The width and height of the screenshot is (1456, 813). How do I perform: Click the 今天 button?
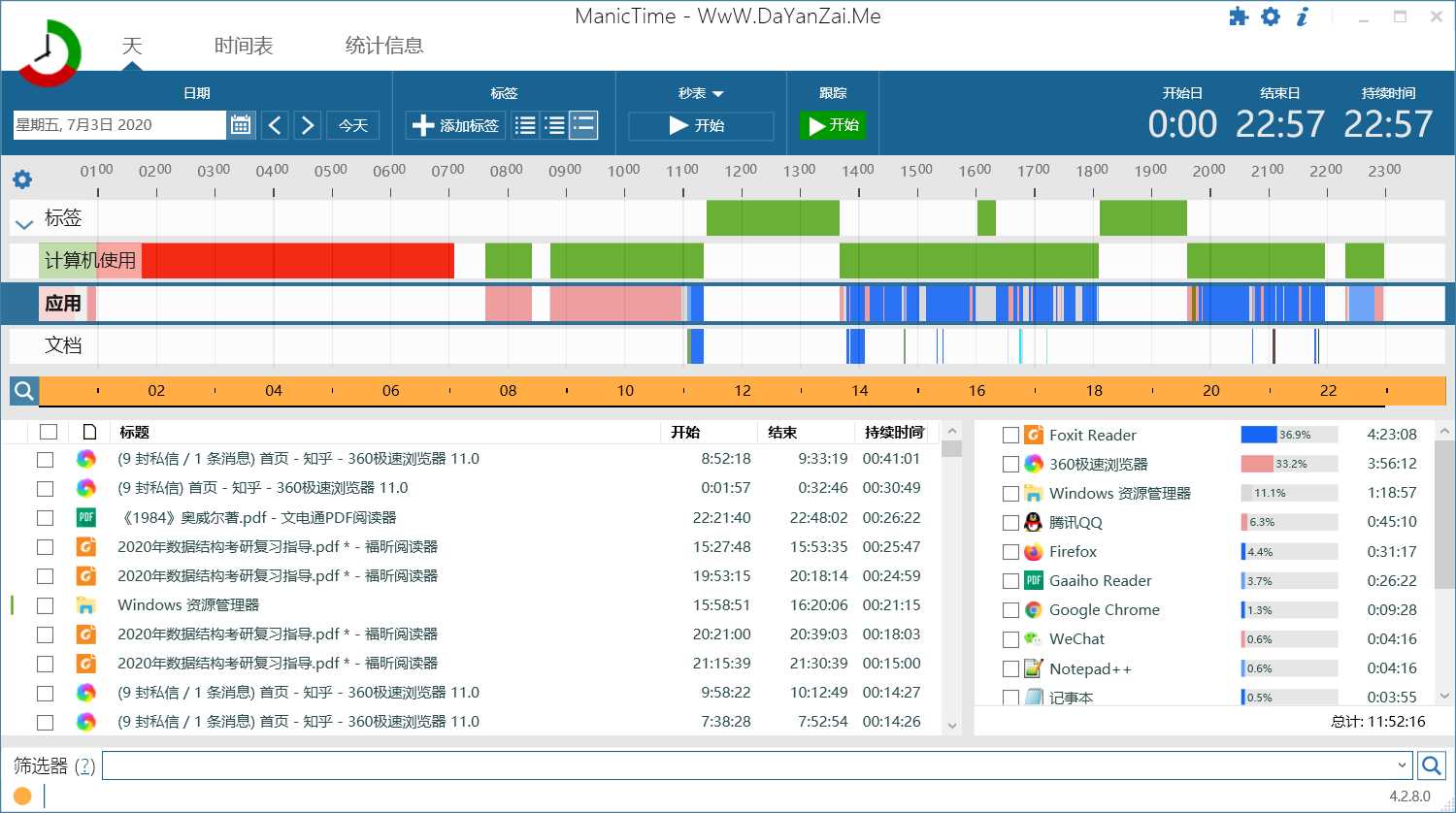pos(353,125)
